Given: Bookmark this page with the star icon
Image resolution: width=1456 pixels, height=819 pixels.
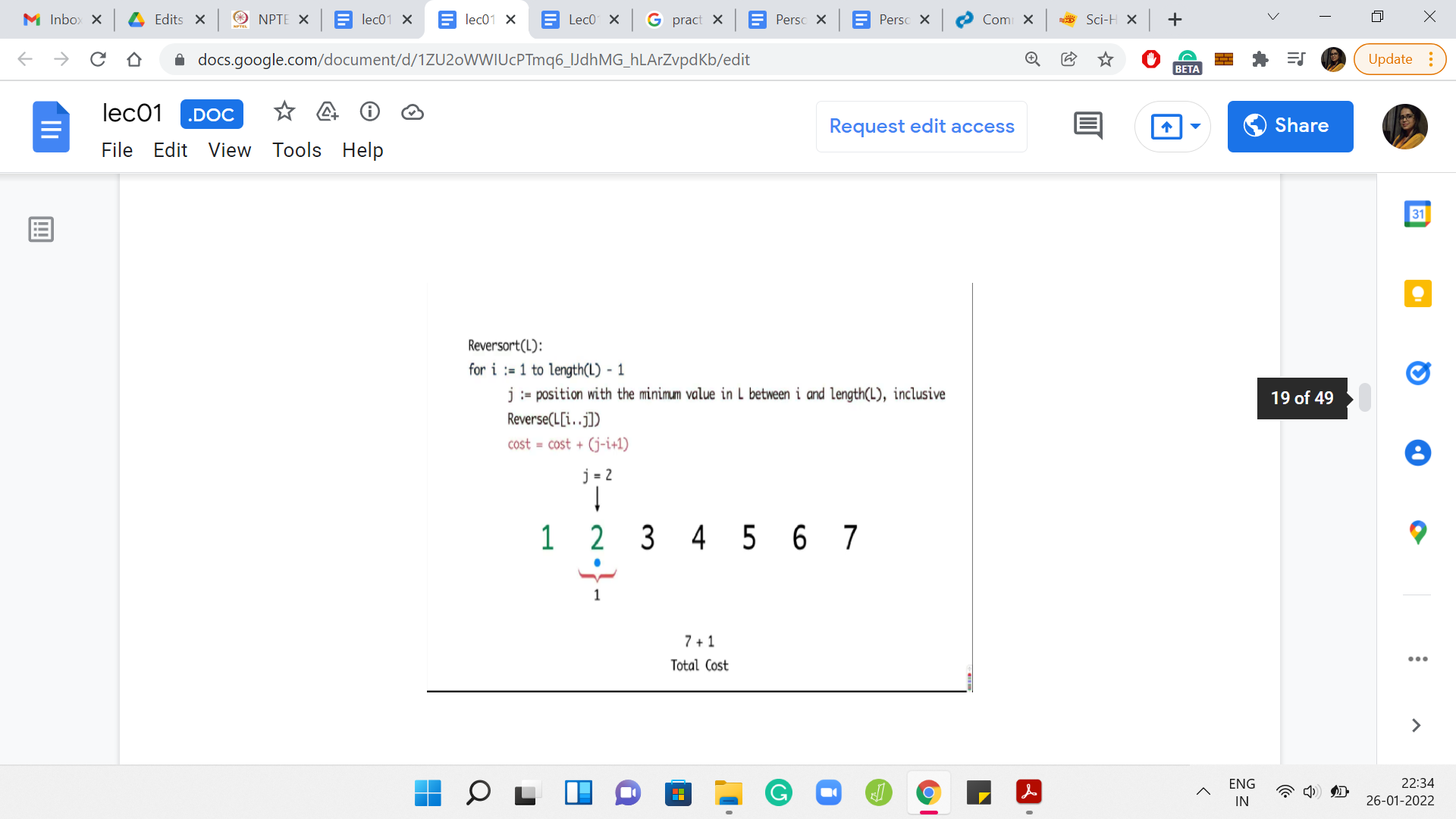Looking at the screenshot, I should point(1106,59).
